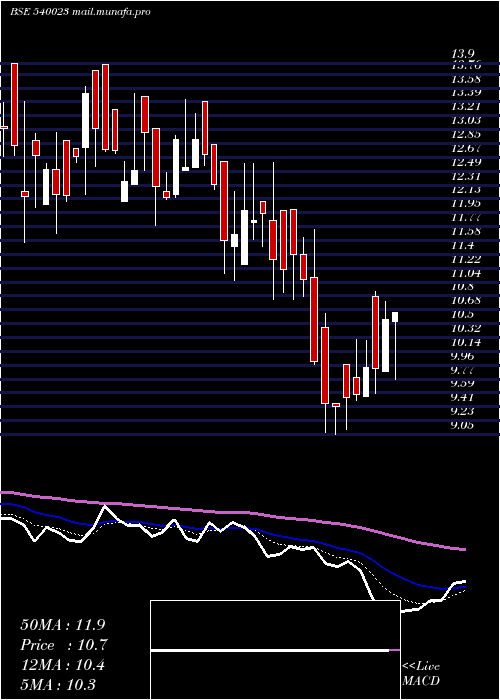Click the 'BSE 540023 mail.munafa.pro' header text
This screenshot has height=700, width=500.
80,12
